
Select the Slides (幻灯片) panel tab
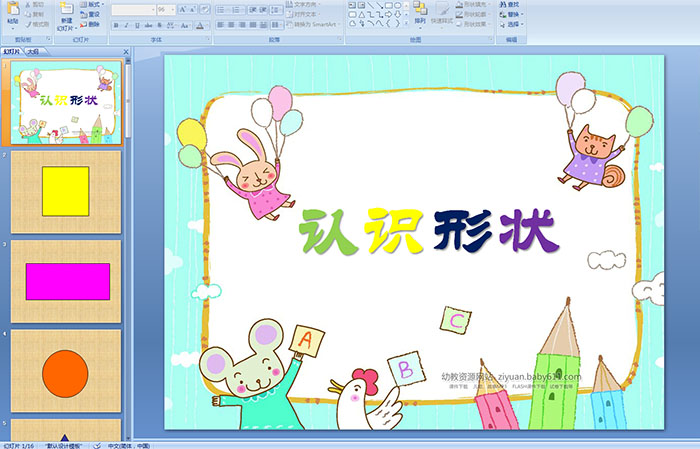coord(12,50)
